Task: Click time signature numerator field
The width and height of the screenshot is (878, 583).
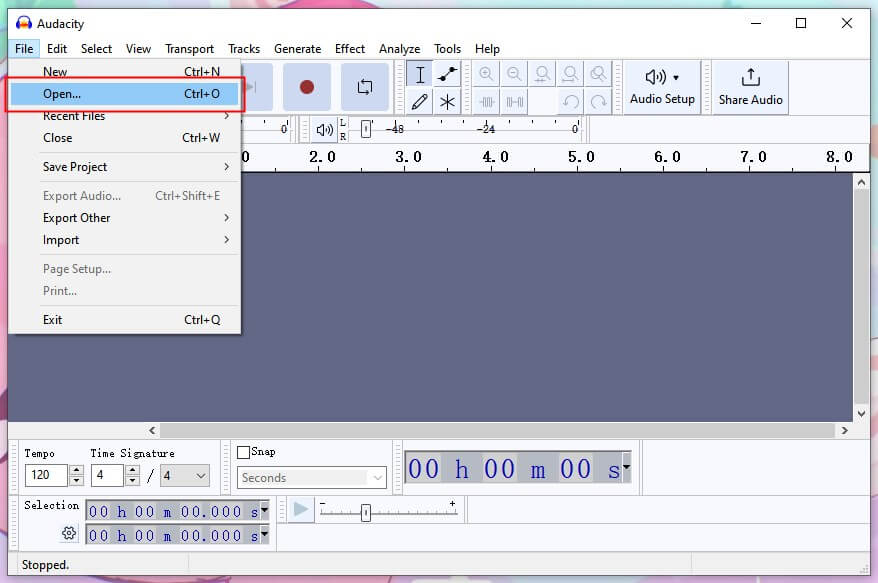Action: click(x=107, y=475)
